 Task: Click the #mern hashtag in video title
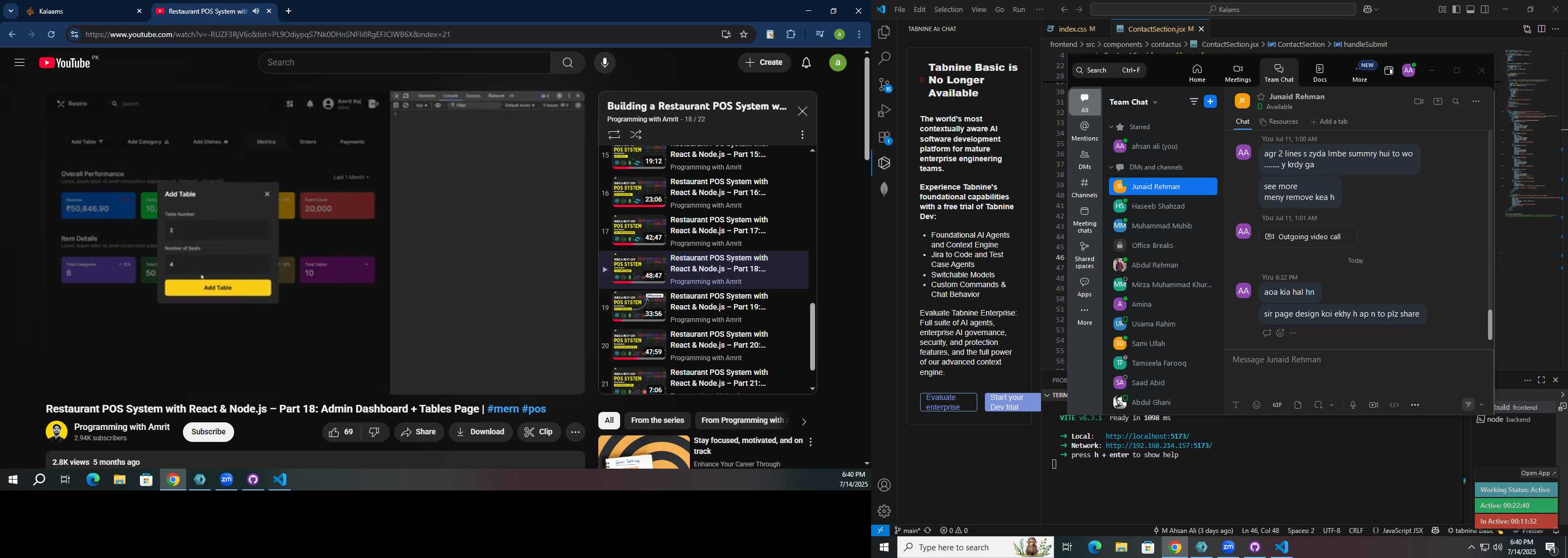click(x=503, y=409)
